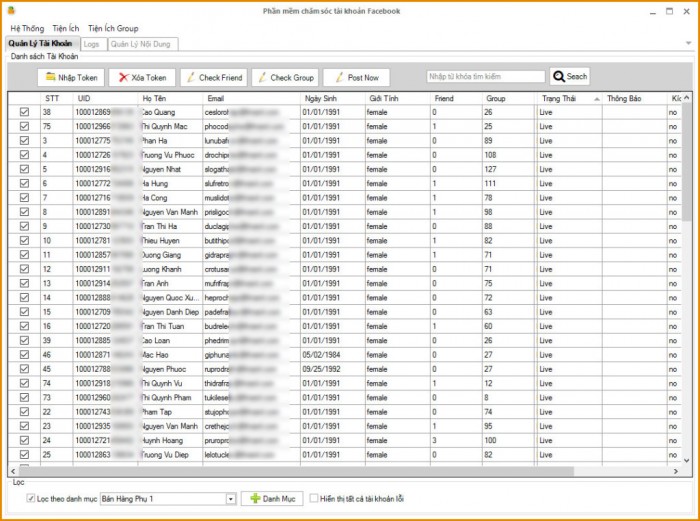Click the Post Now button
This screenshot has height=521, width=700.
356,77
